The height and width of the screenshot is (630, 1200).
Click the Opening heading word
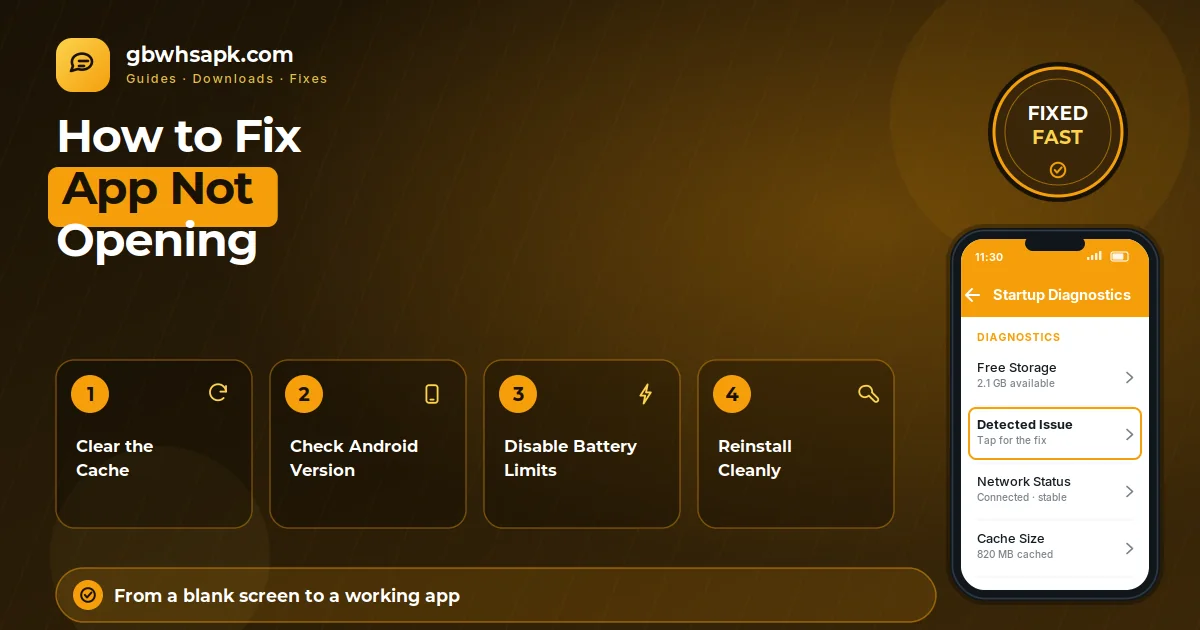[157, 241]
